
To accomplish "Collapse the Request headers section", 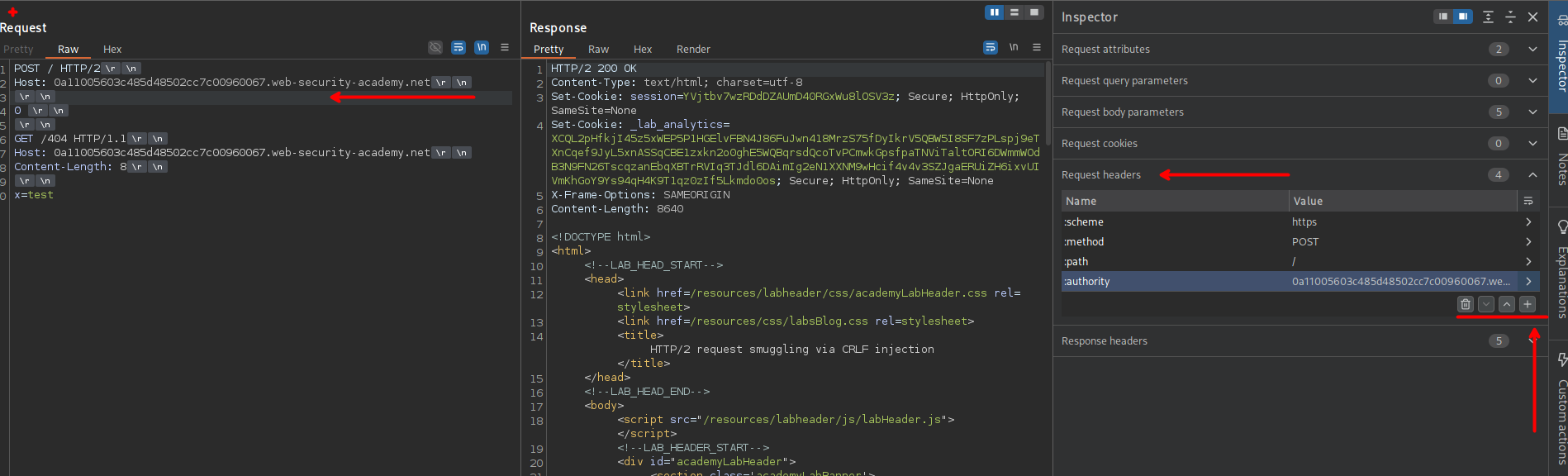I will [1532, 175].
